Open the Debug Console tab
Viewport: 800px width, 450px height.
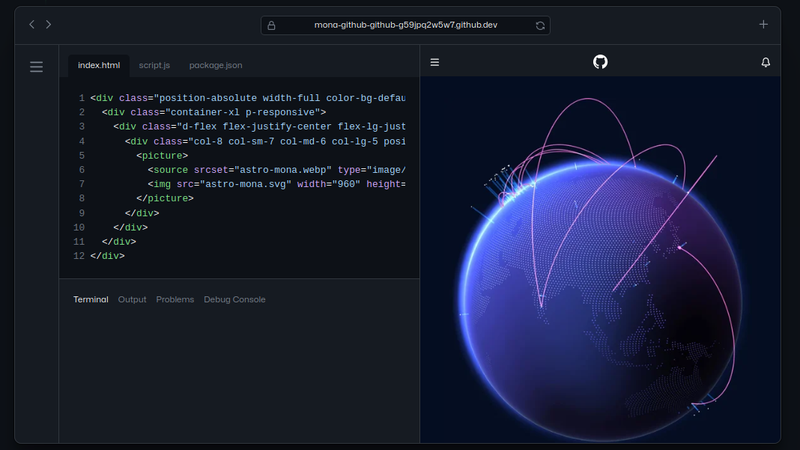(x=235, y=299)
